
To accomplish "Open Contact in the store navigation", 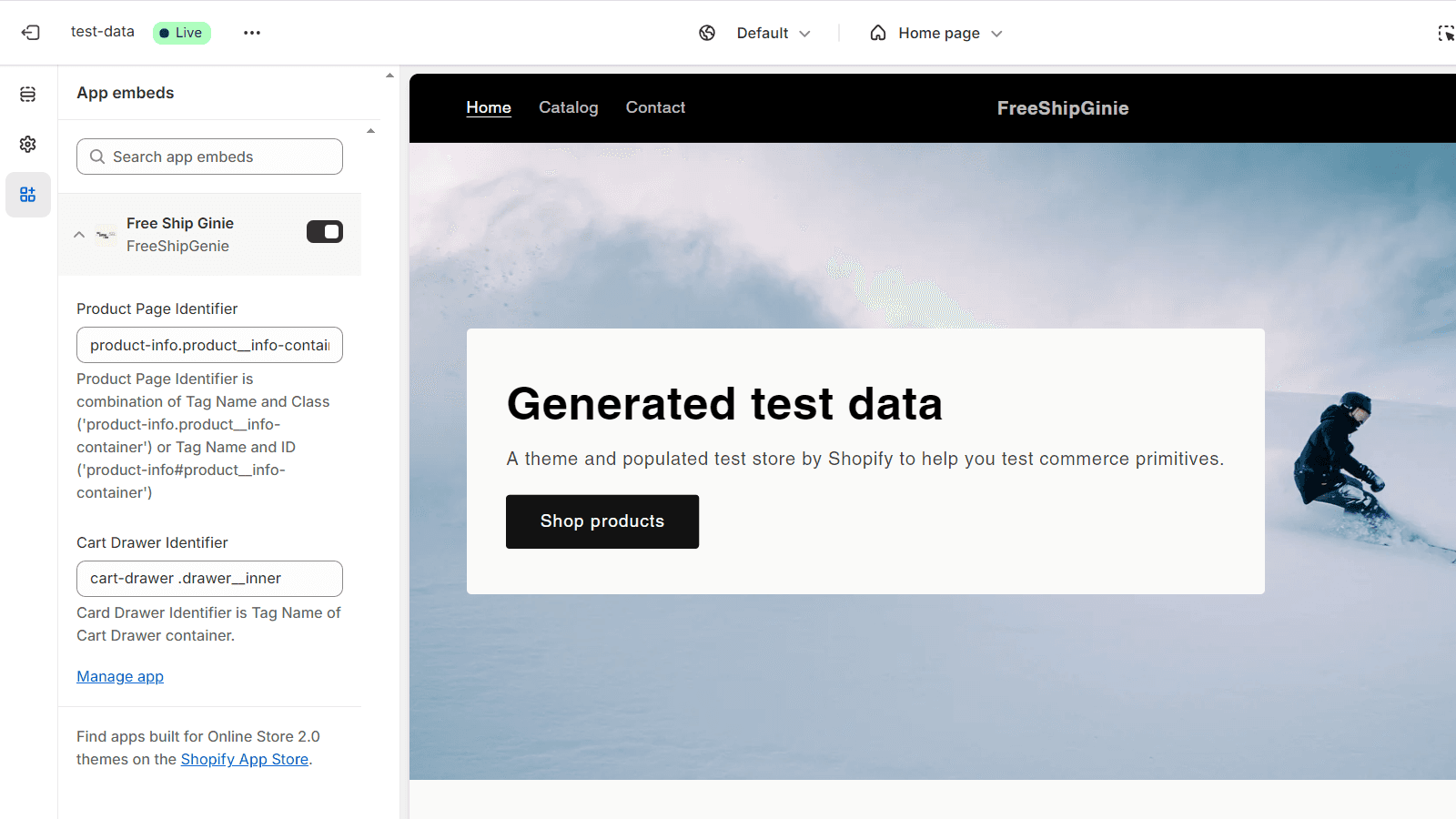I will pos(655,107).
